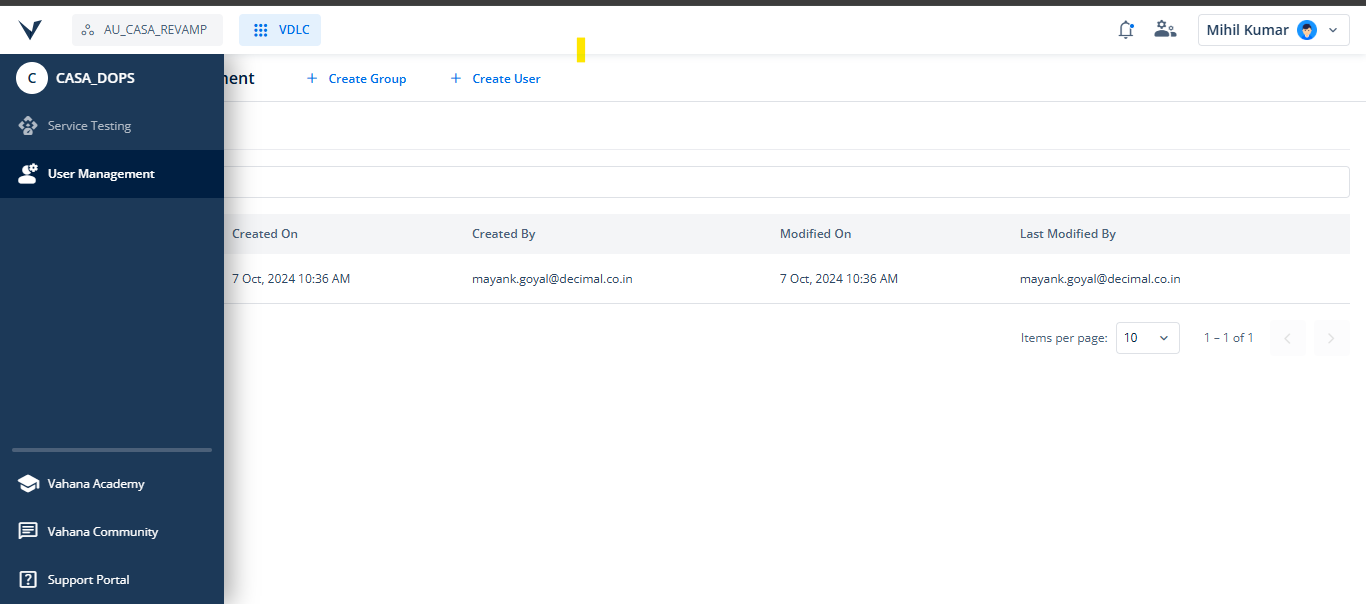Select Last Modified By mayank.goyal@decimal.co.in cell
Image resolution: width=1366 pixels, height=604 pixels.
[1100, 279]
